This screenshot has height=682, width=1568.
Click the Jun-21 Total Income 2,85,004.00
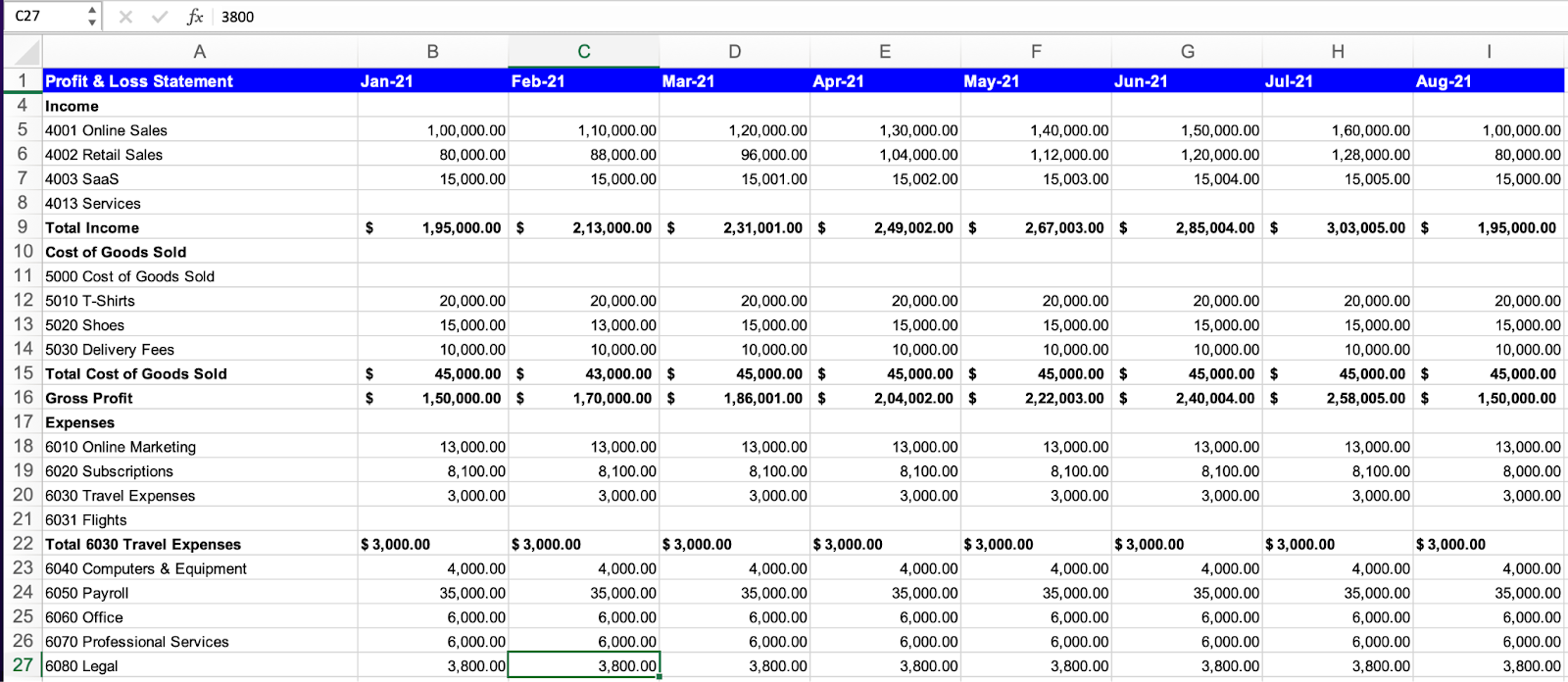click(x=1188, y=228)
